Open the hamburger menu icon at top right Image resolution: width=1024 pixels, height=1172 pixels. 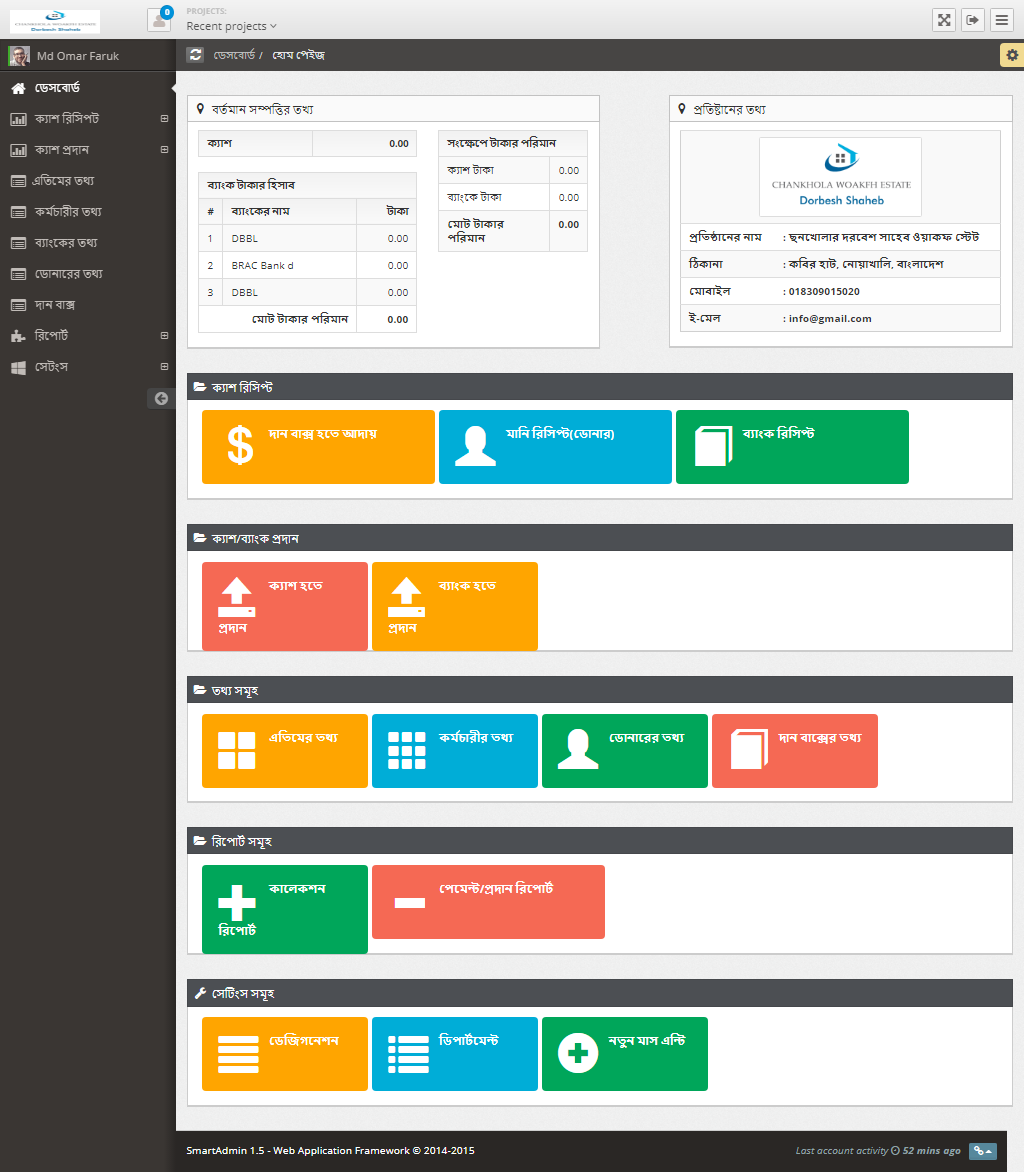coord(1001,20)
